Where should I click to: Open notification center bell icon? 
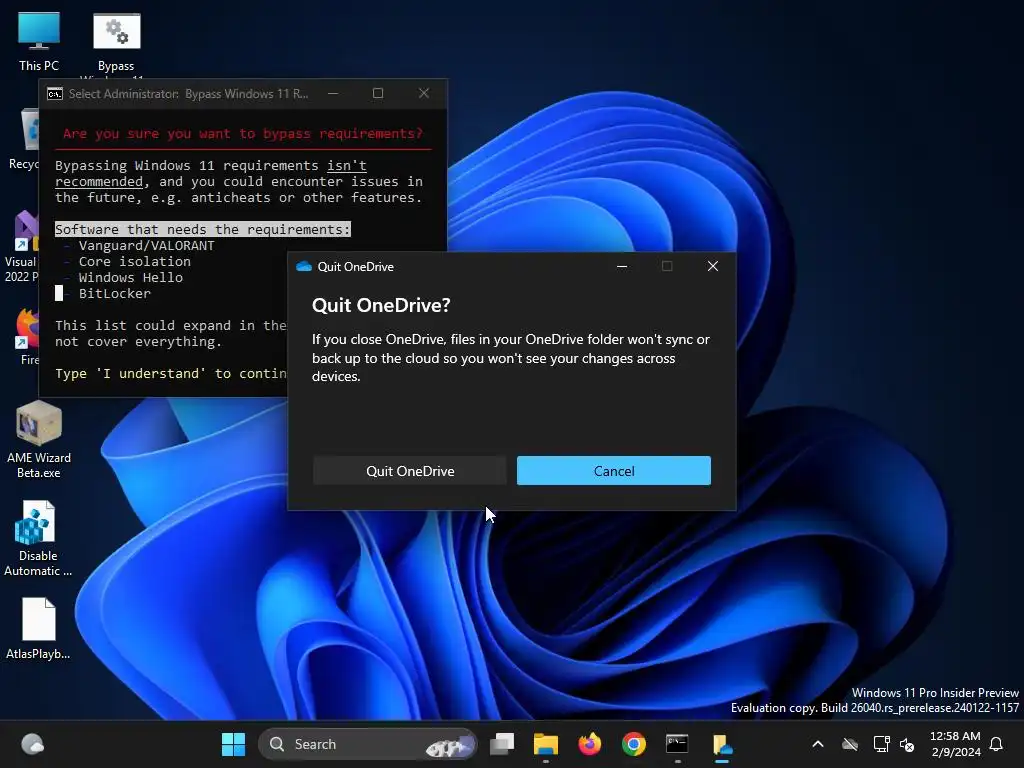[x=997, y=744]
